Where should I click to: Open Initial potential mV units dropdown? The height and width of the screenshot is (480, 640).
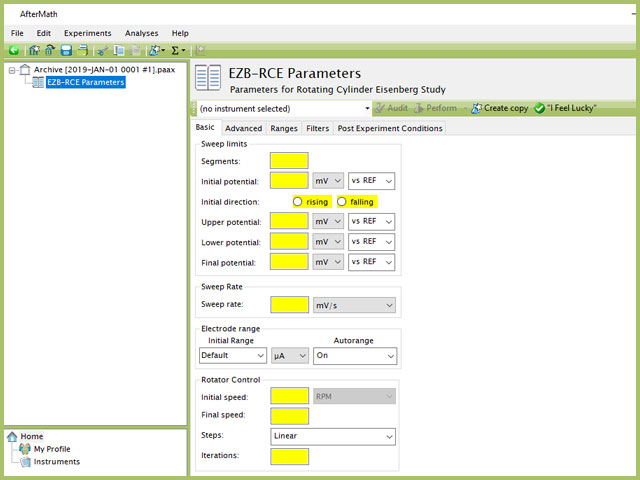tap(328, 180)
